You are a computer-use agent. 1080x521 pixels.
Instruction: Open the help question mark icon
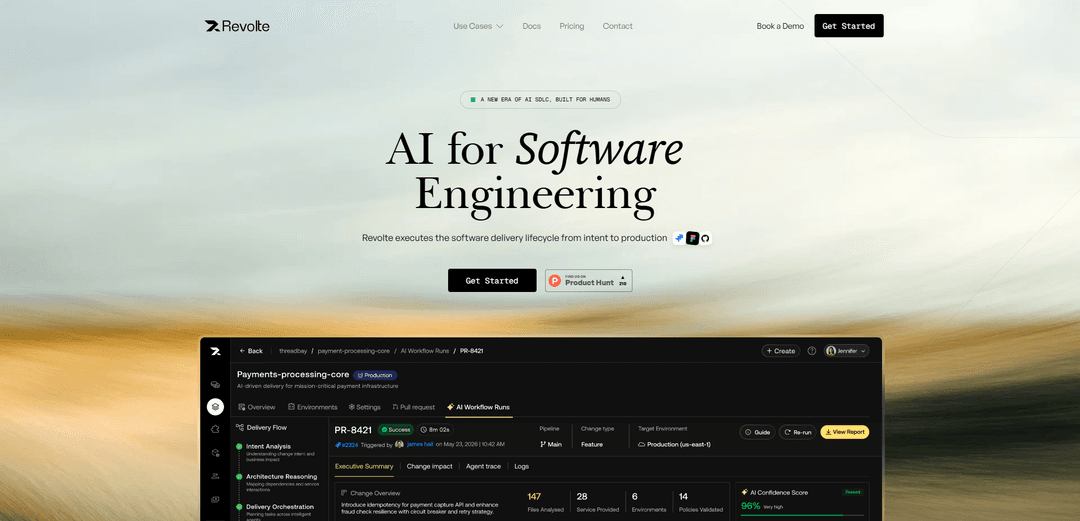click(811, 351)
